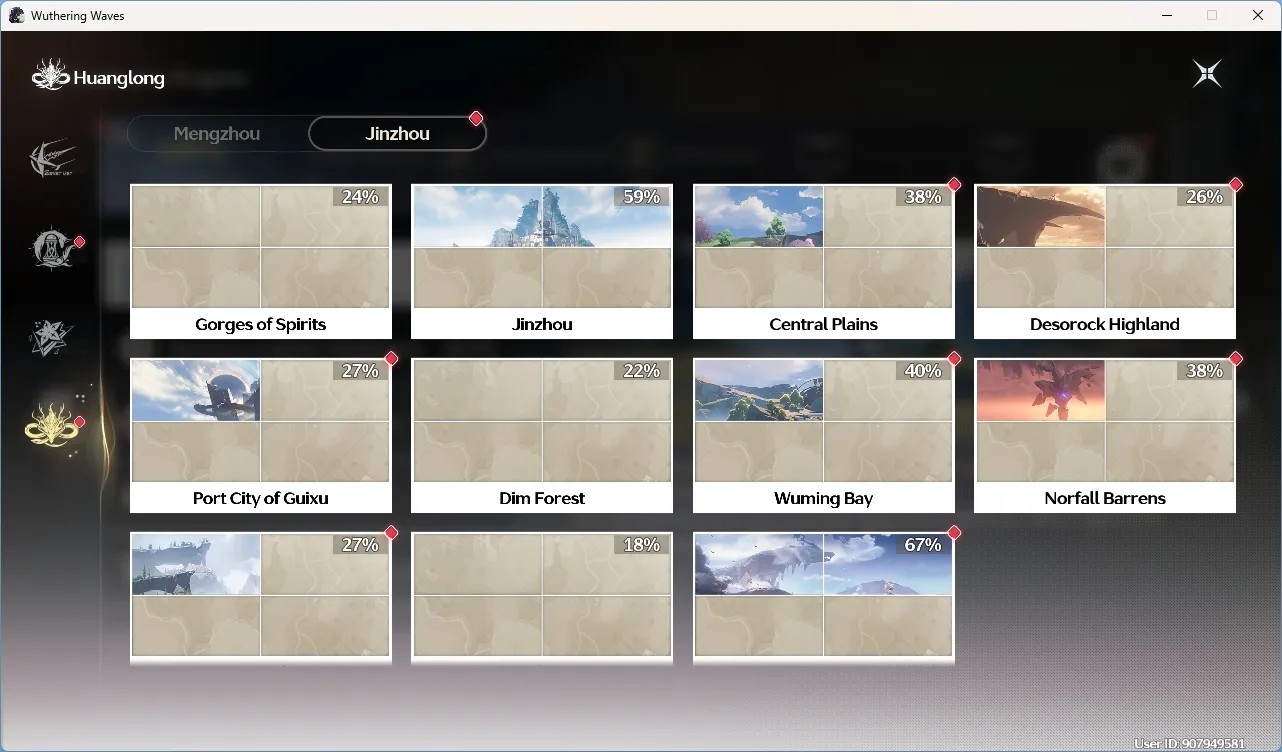Image resolution: width=1282 pixels, height=752 pixels.
Task: Open the Norfall Barrens card
Action: (x=1105, y=436)
